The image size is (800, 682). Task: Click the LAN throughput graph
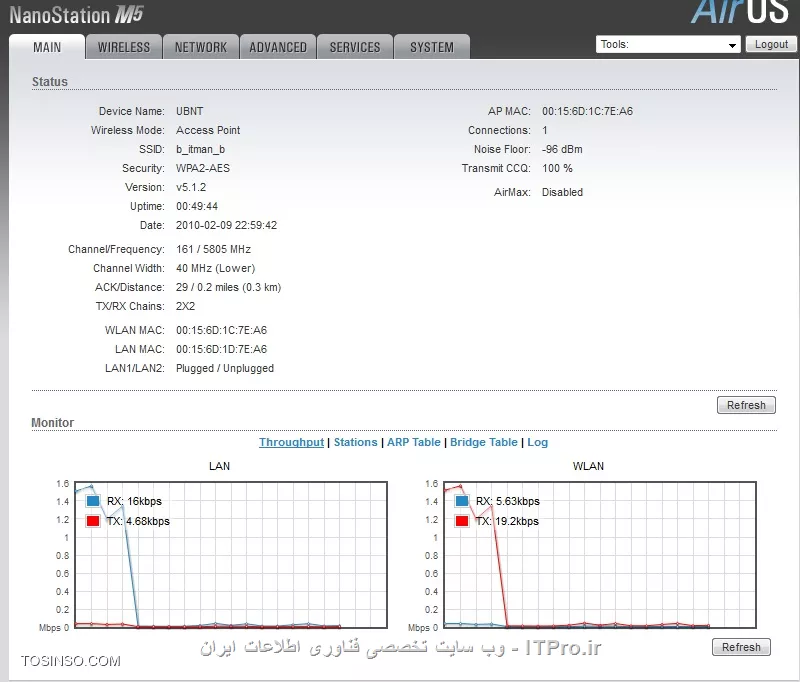click(x=231, y=554)
